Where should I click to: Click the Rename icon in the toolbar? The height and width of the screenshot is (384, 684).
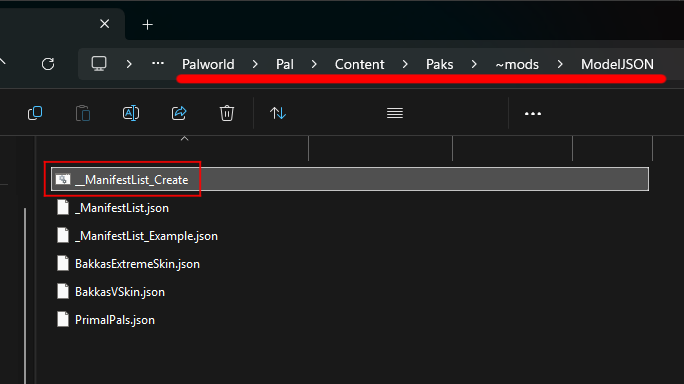[x=131, y=113]
